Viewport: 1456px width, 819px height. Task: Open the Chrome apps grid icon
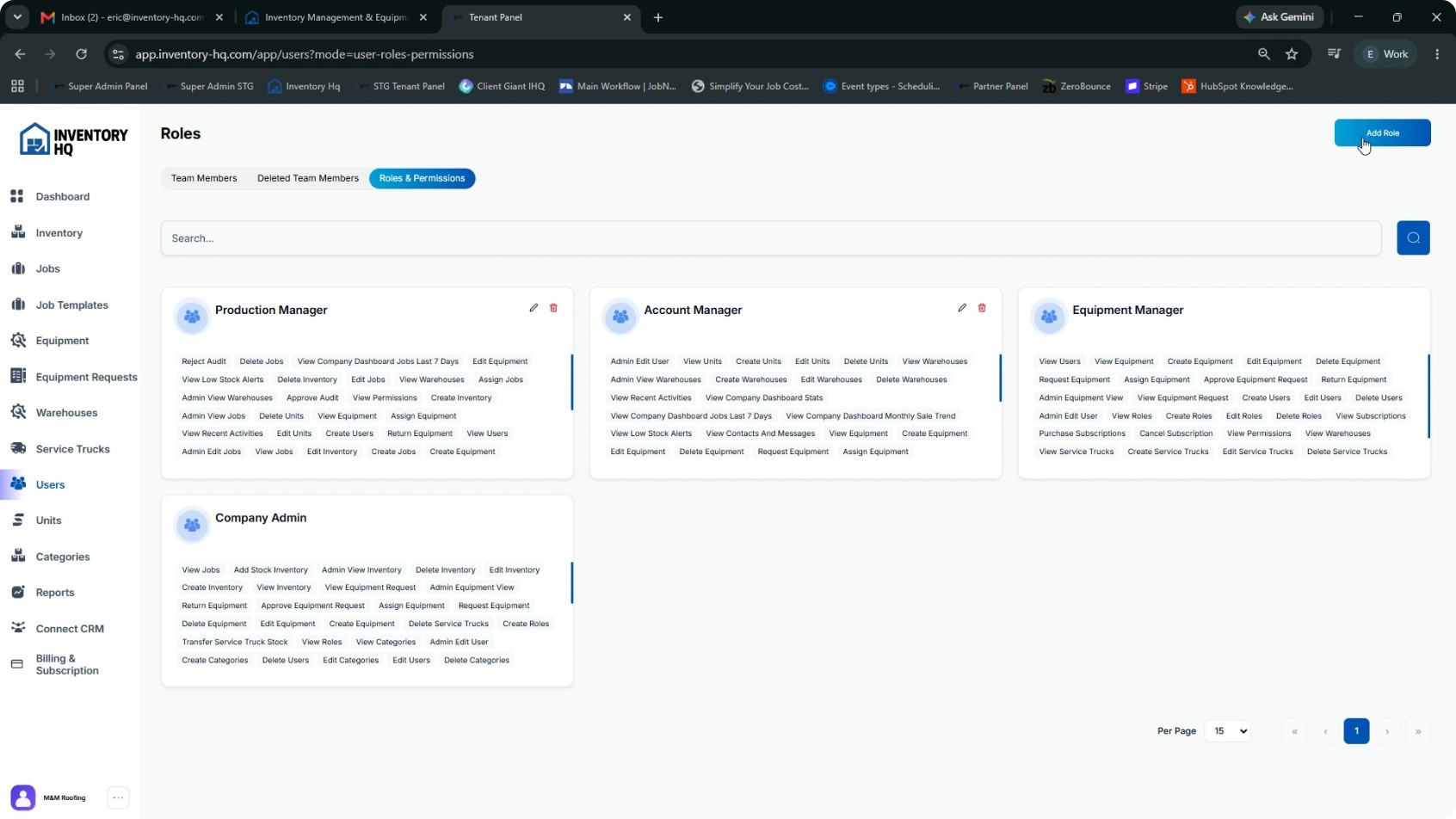(17, 86)
